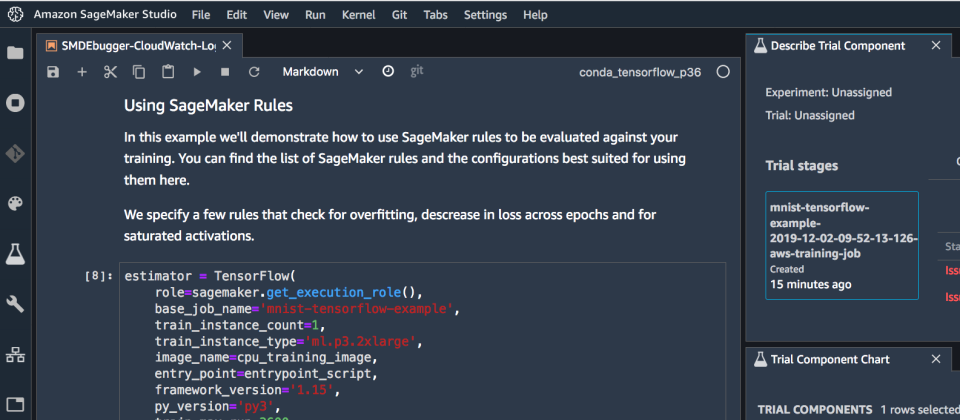Open Running Terminals and Kernels sidebar icon

click(x=15, y=103)
